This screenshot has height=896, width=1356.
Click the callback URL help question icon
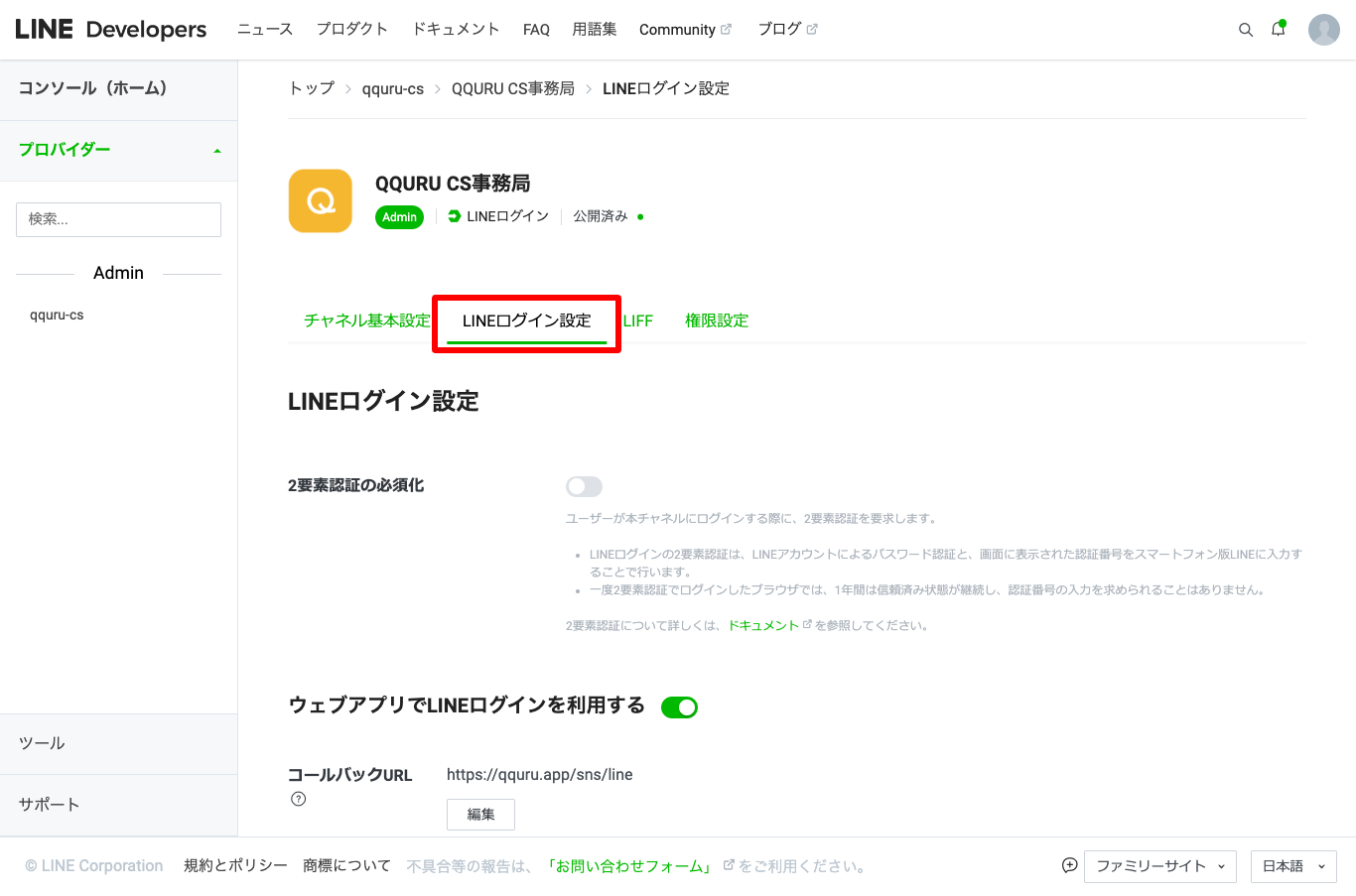coord(298,799)
